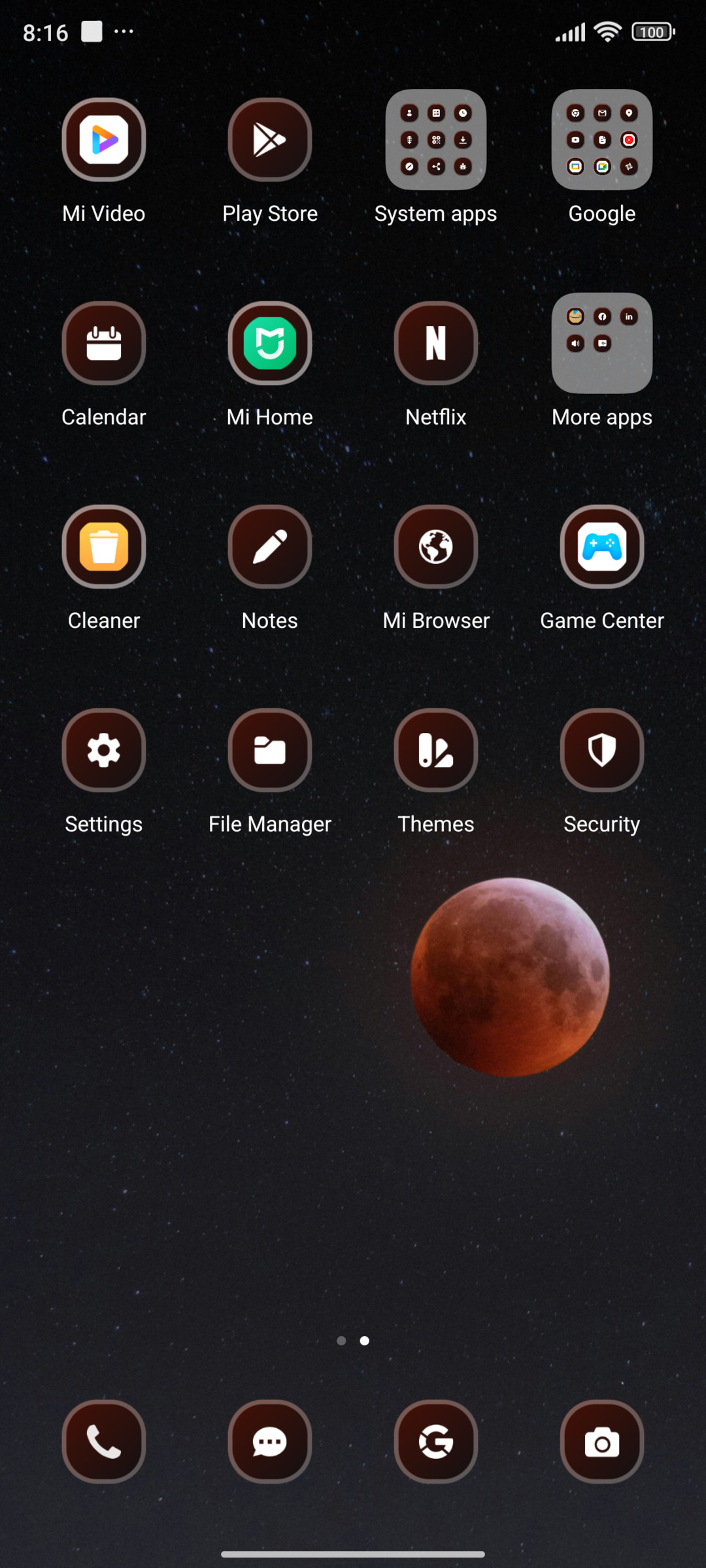Tap the "Netflix" label
The height and width of the screenshot is (1568, 706).
click(x=436, y=417)
